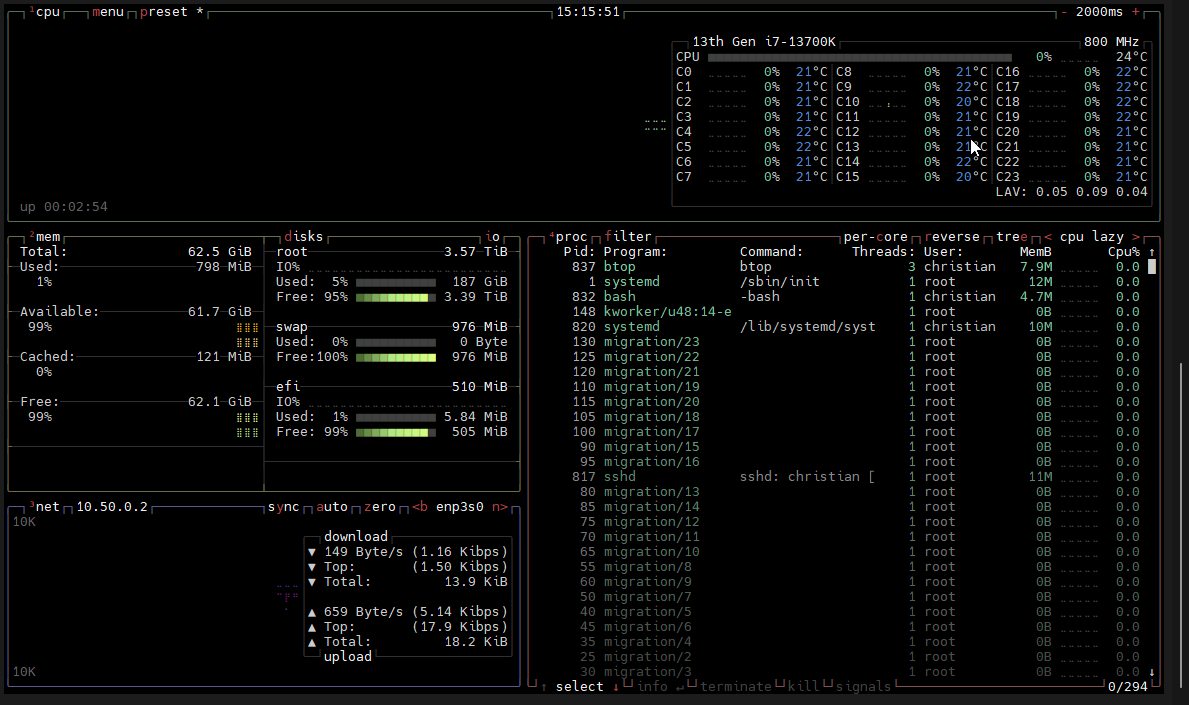Open the signals list
Image resolution: width=1189 pixels, height=705 pixels.
tap(863, 687)
